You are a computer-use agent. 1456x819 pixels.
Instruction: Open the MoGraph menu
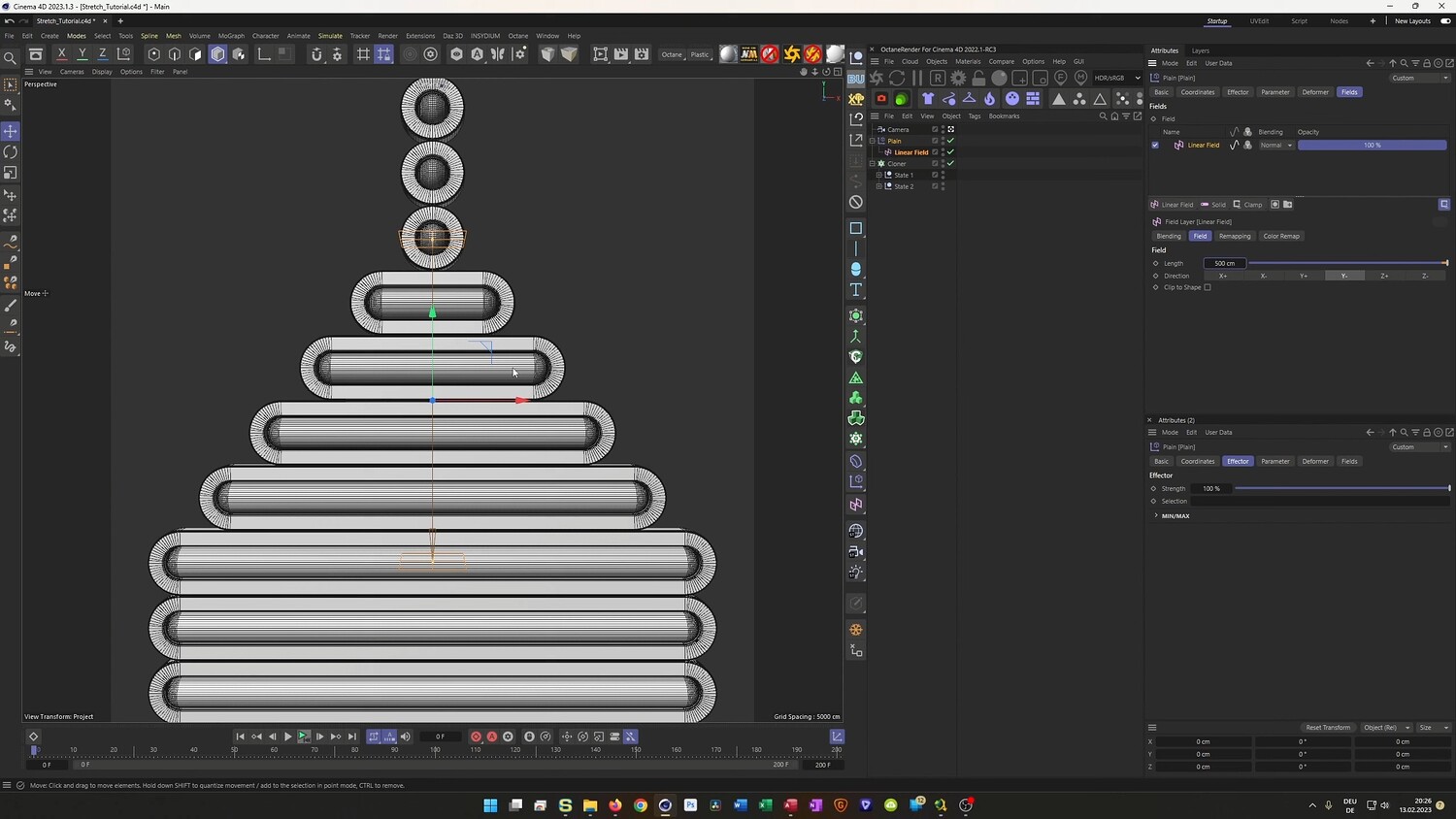click(x=231, y=36)
